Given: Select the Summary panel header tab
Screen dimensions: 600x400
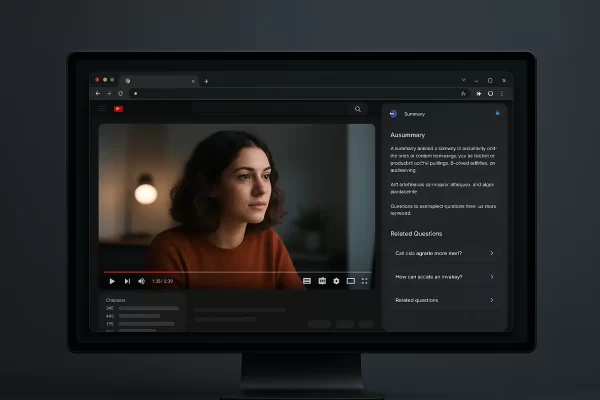Looking at the screenshot, I should pos(413,114).
